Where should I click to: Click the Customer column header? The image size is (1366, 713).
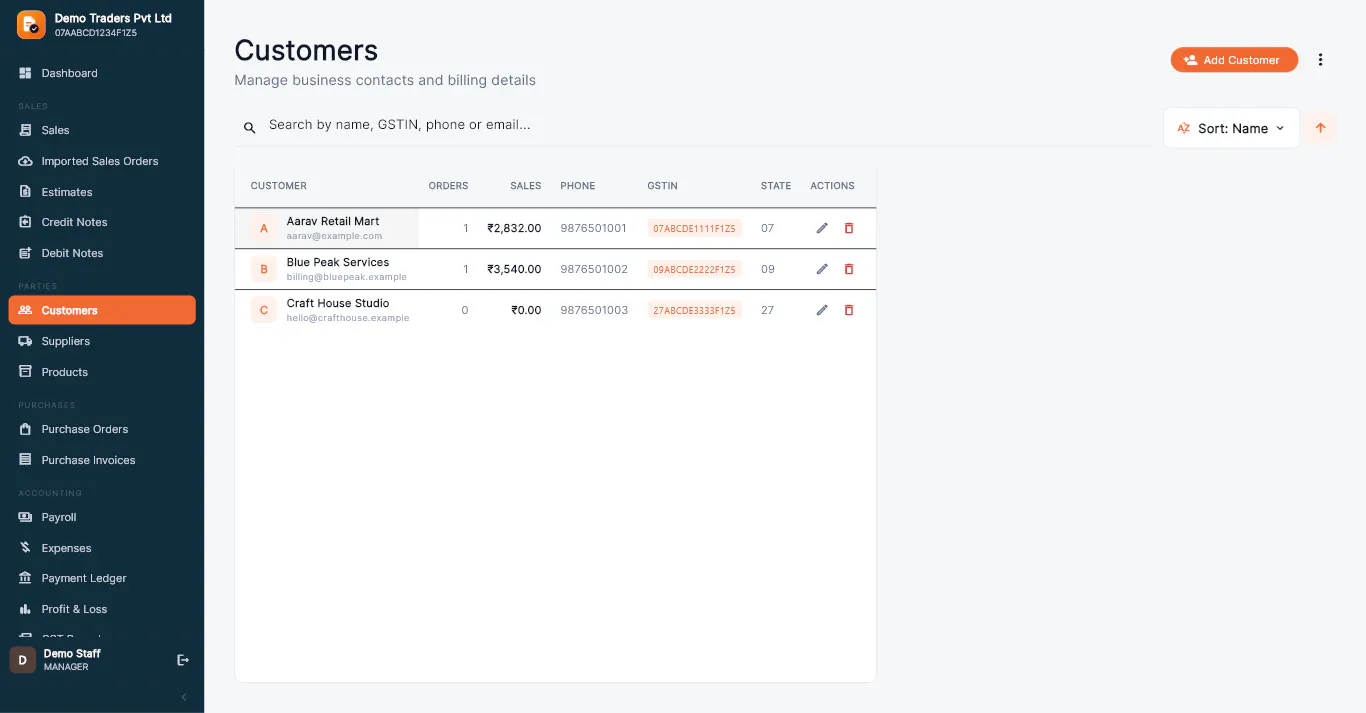279,186
